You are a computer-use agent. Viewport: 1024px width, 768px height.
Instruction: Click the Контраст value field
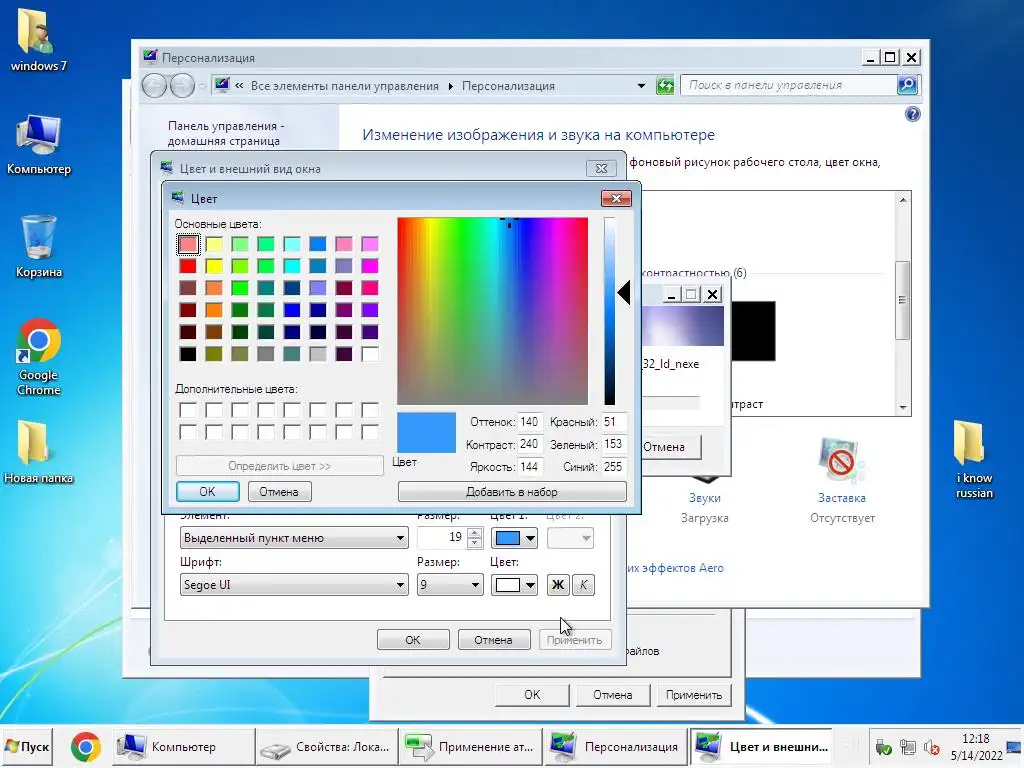[x=529, y=444]
